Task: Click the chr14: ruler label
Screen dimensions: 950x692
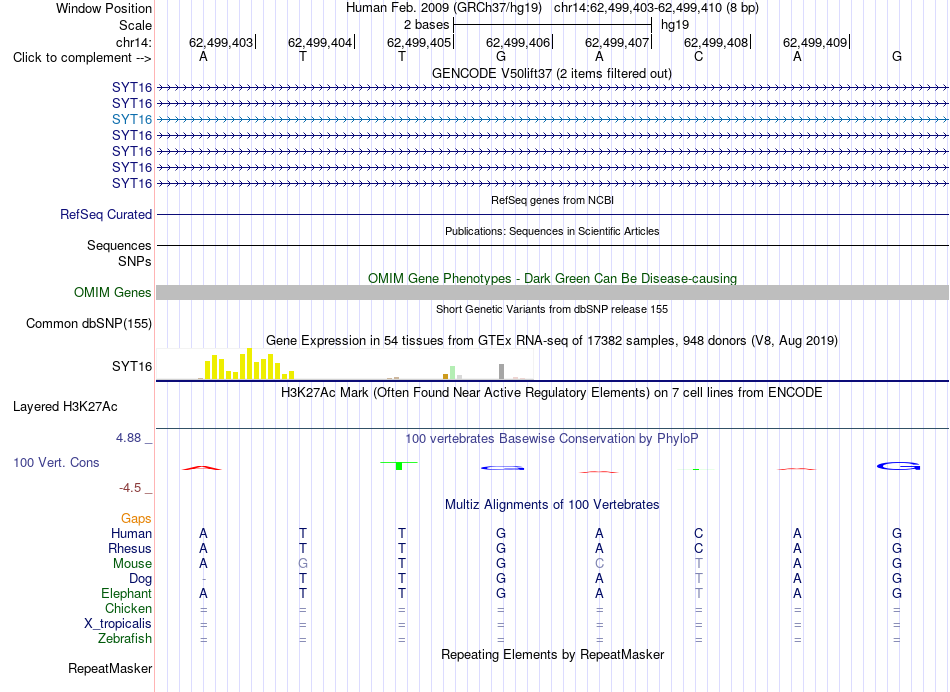Action: pyautogui.click(x=133, y=42)
